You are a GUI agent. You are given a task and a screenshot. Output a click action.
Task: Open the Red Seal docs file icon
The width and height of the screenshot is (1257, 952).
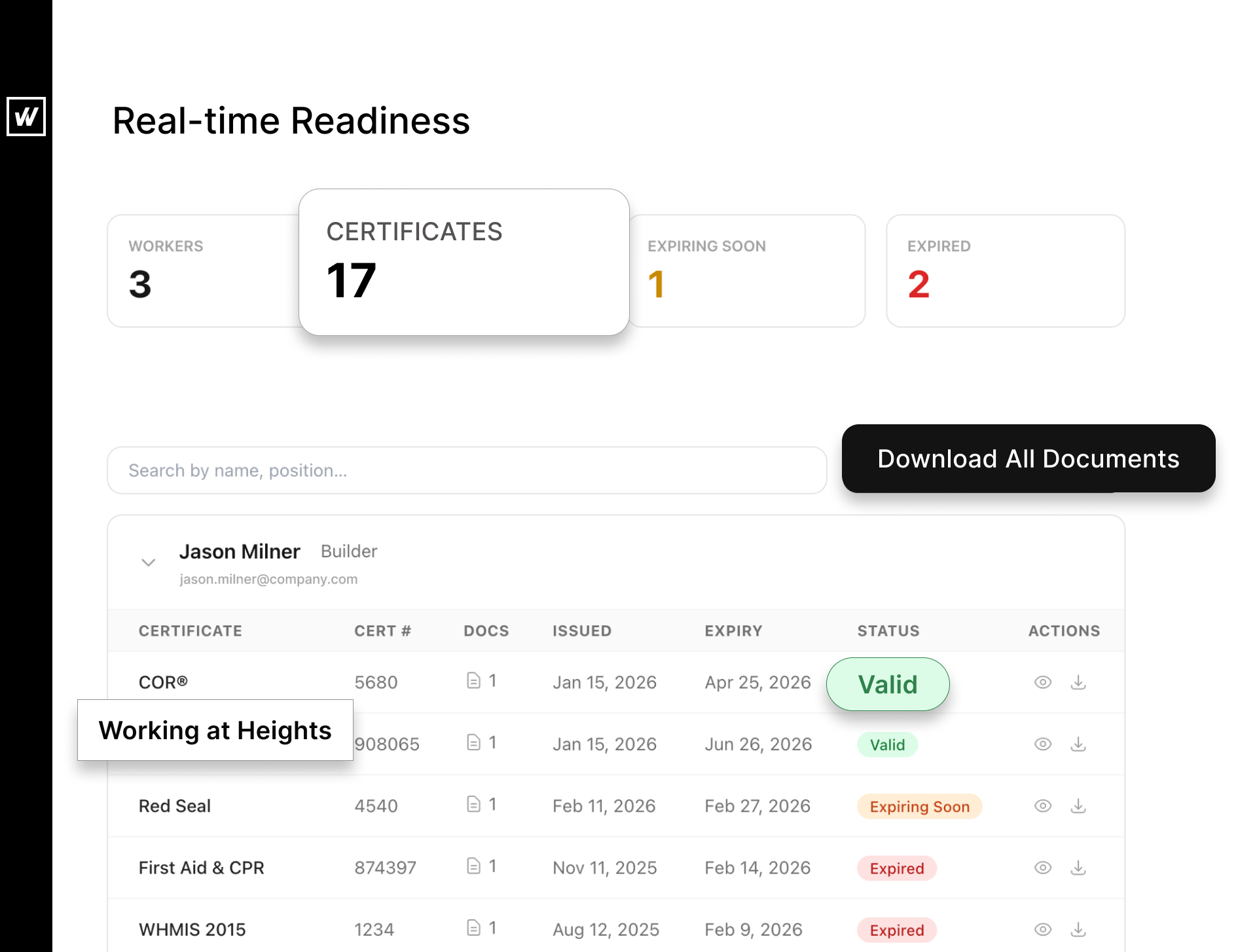point(473,804)
